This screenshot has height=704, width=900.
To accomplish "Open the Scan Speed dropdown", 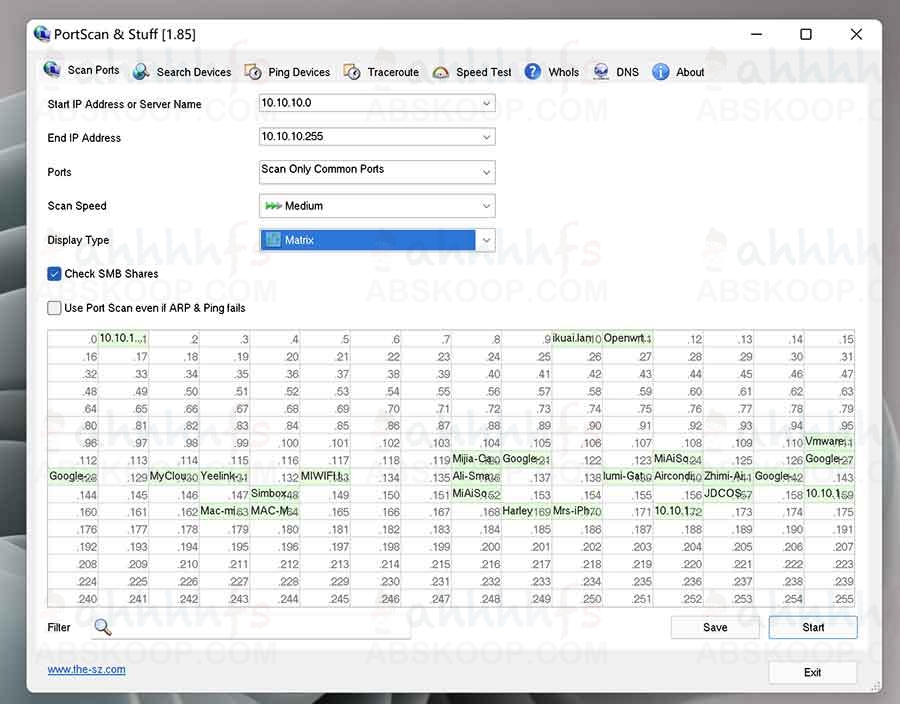I will [x=486, y=206].
